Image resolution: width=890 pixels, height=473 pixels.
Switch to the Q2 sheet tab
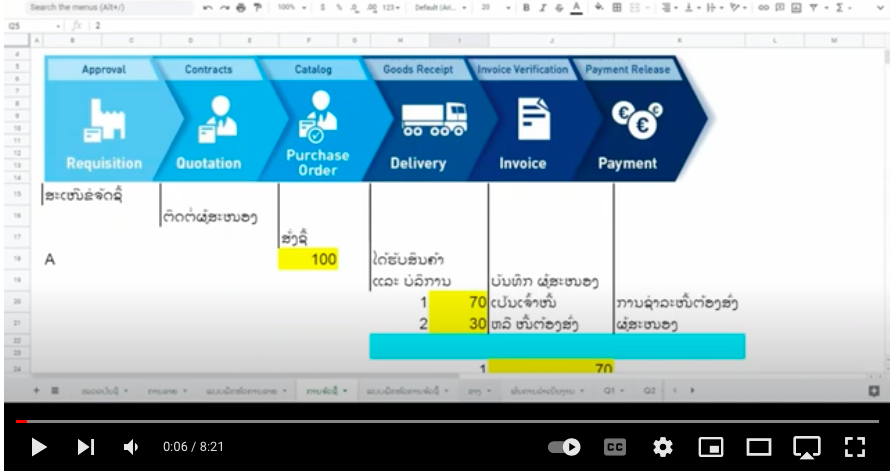point(650,391)
